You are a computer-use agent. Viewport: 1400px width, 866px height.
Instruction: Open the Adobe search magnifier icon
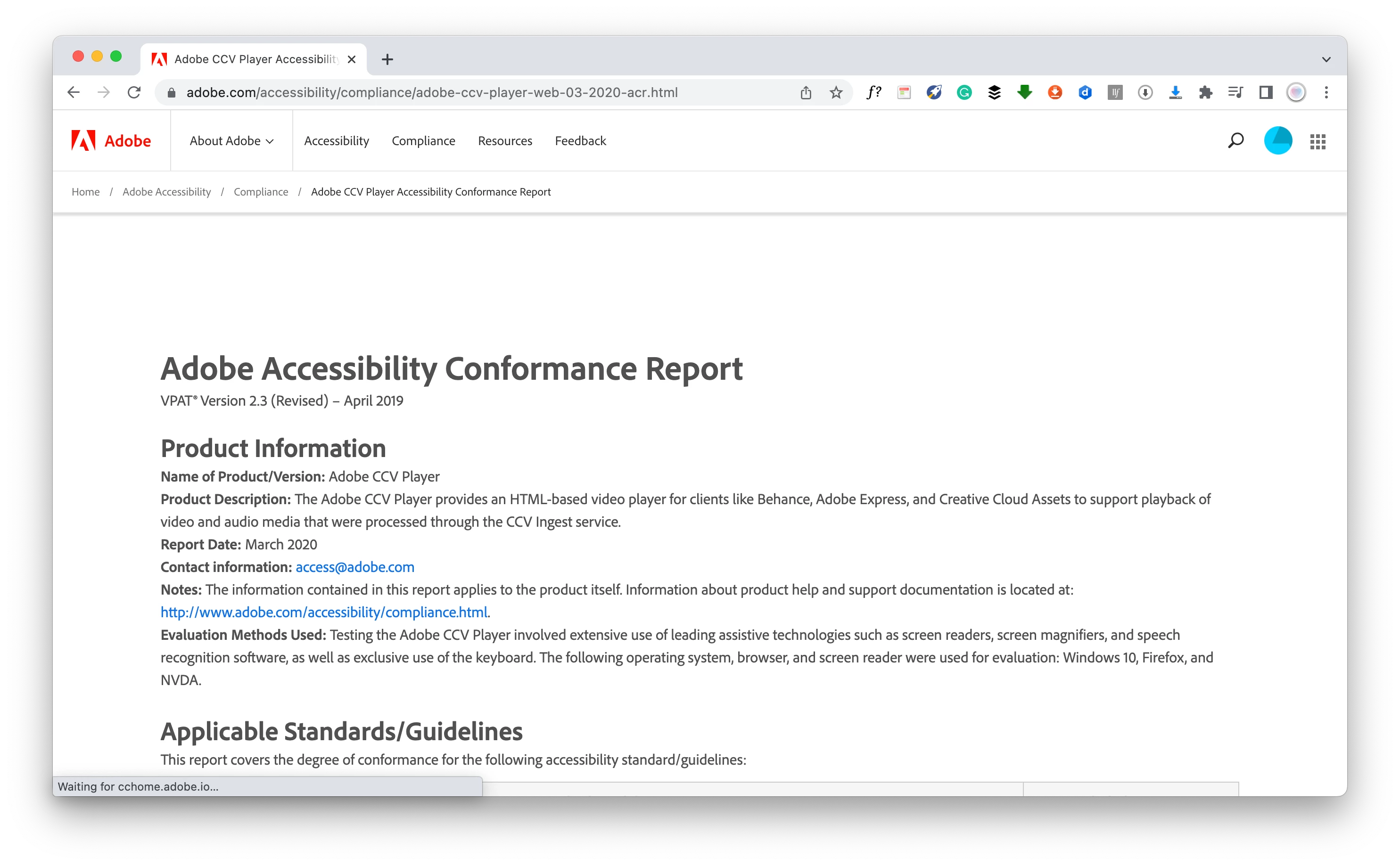[1235, 141]
